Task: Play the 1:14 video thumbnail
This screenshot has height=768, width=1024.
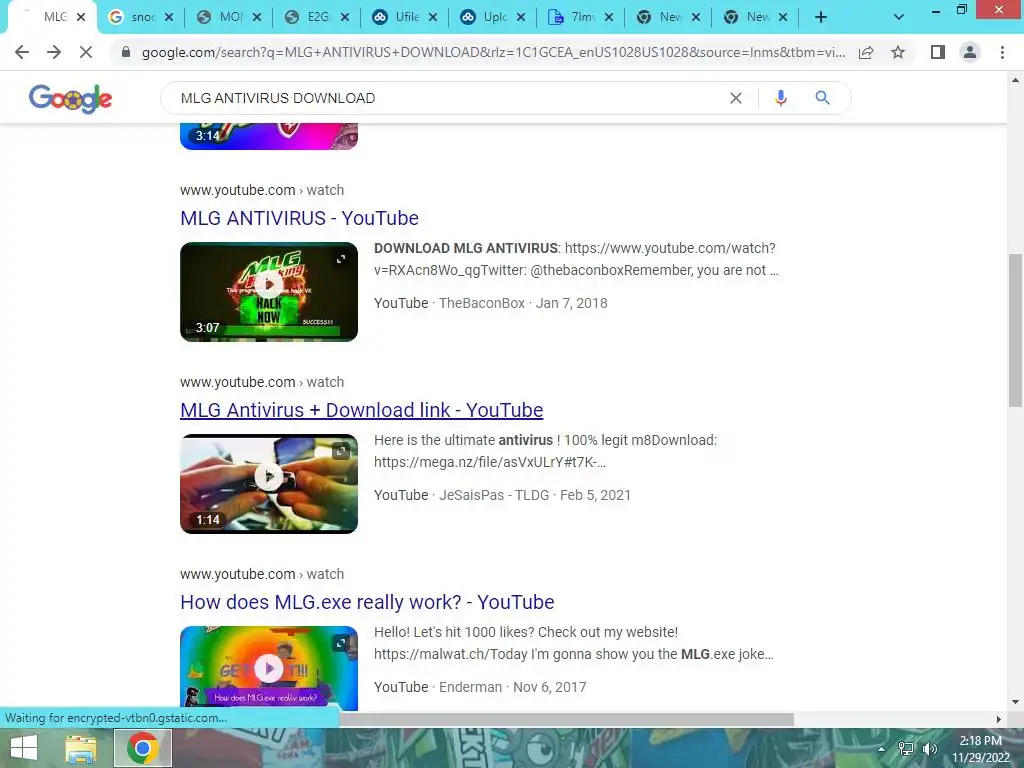Action: pos(269,483)
